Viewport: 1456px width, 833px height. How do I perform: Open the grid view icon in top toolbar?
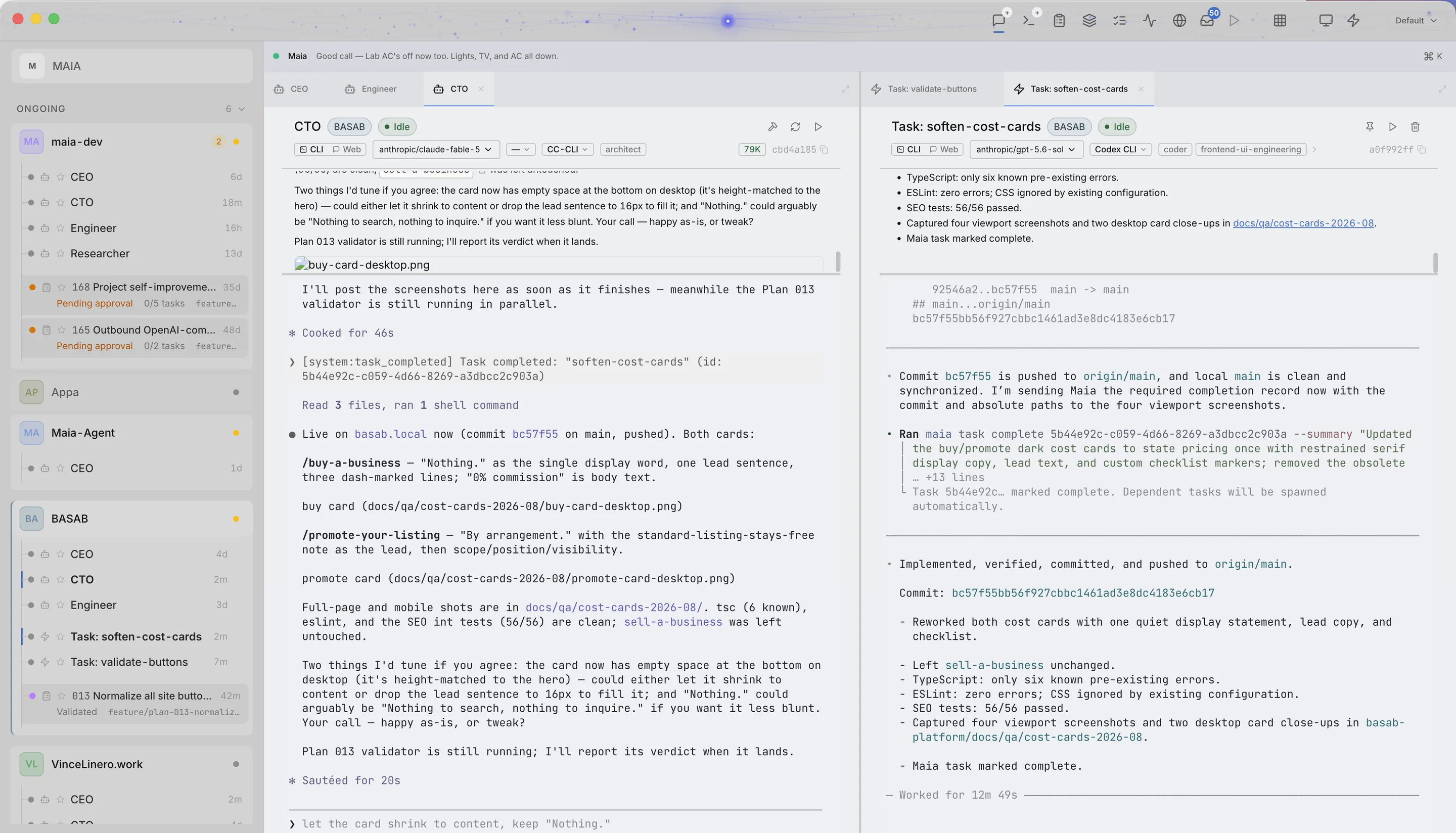(x=1281, y=21)
